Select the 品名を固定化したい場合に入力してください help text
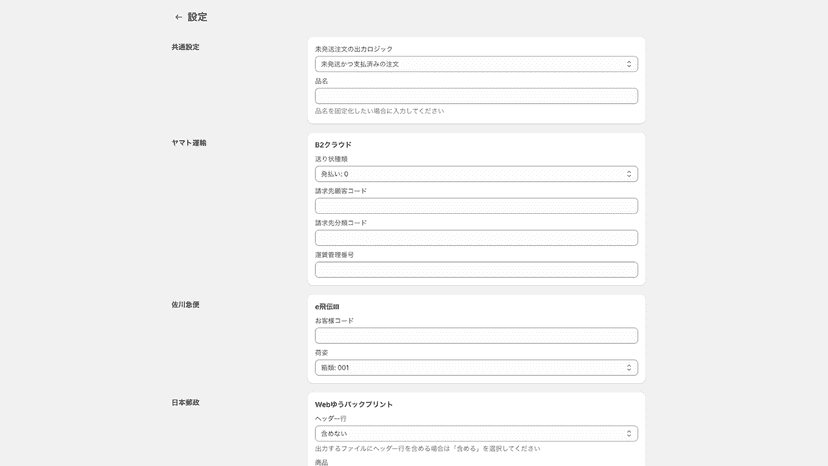Viewport: 828px width, 466px height. [380, 111]
